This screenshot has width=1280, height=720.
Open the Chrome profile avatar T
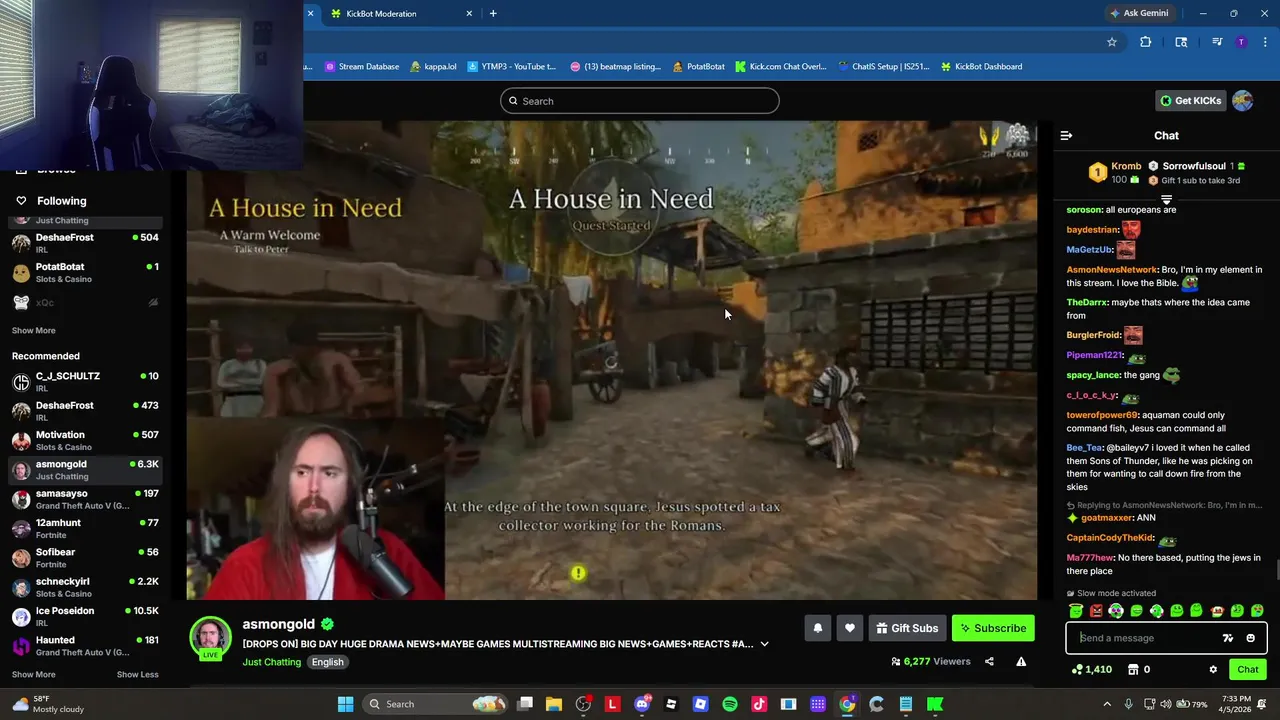click(1241, 42)
